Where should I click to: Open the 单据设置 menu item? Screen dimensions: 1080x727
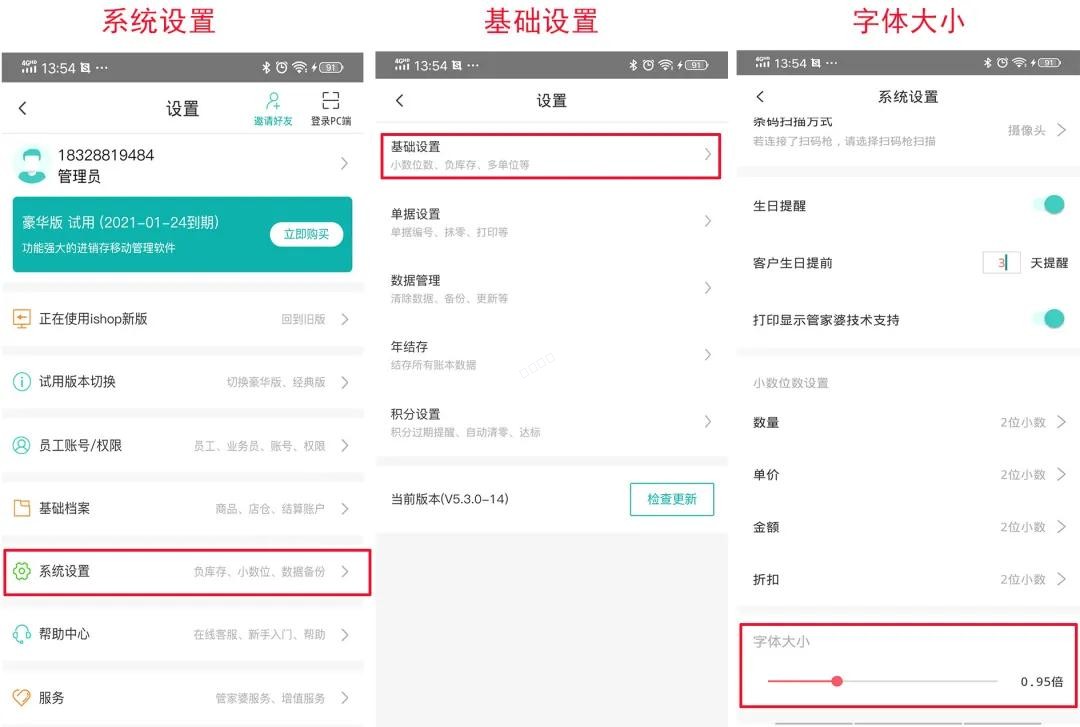coord(550,221)
